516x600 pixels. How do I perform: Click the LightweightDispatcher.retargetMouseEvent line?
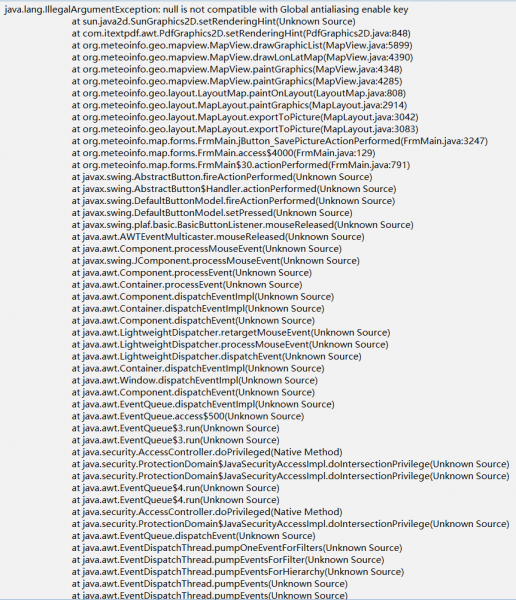(x=231, y=333)
